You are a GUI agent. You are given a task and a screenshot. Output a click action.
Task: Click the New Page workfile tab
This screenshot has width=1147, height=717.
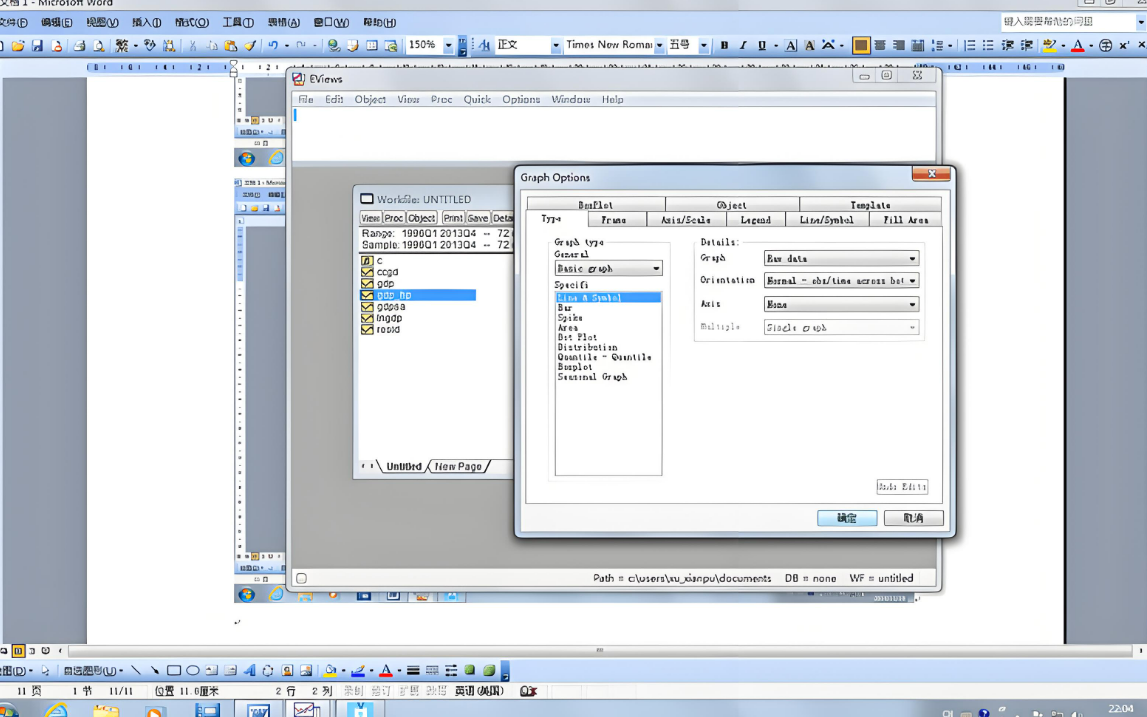[459, 467]
